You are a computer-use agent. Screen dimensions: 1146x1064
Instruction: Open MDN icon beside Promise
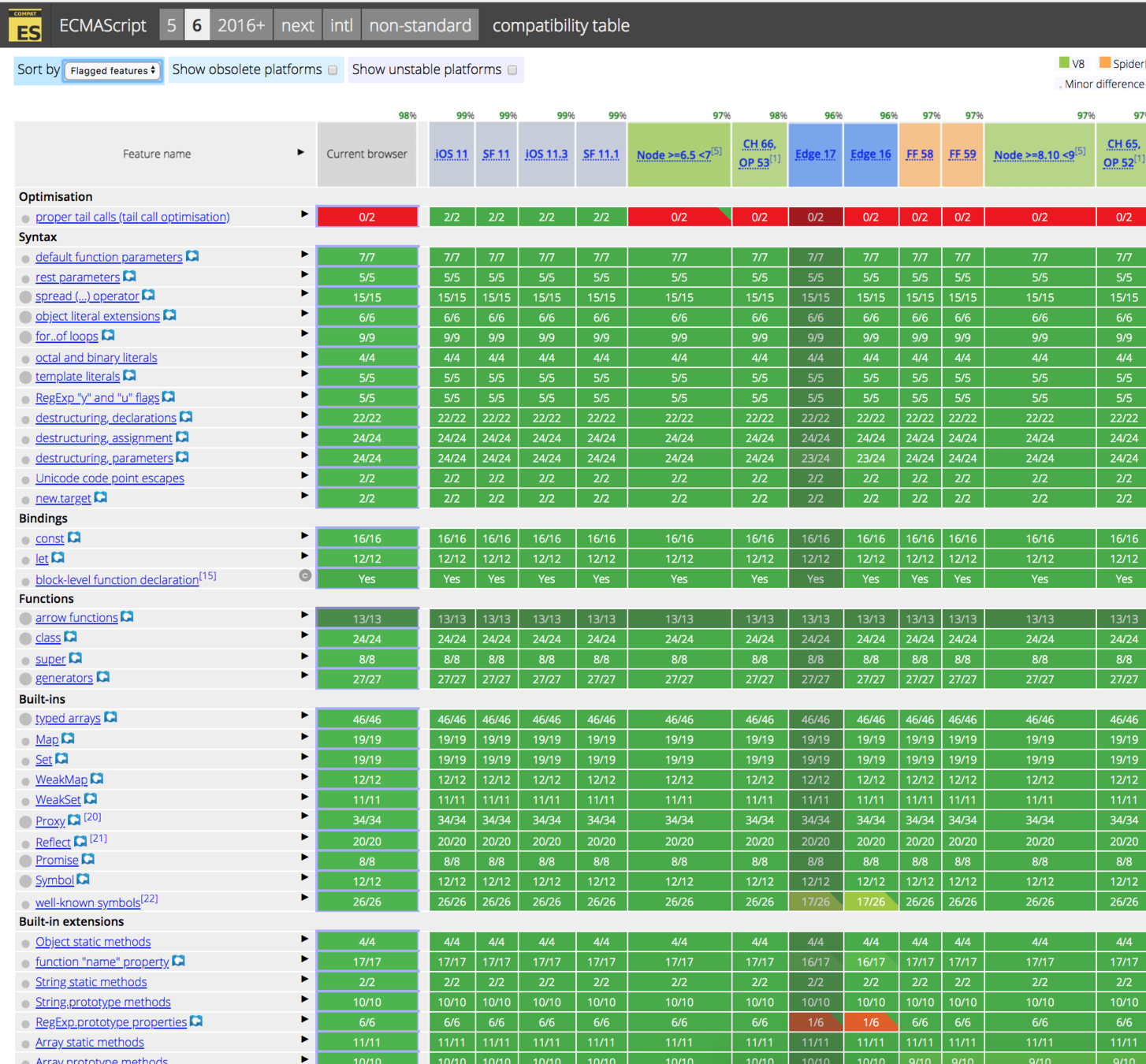88,858
